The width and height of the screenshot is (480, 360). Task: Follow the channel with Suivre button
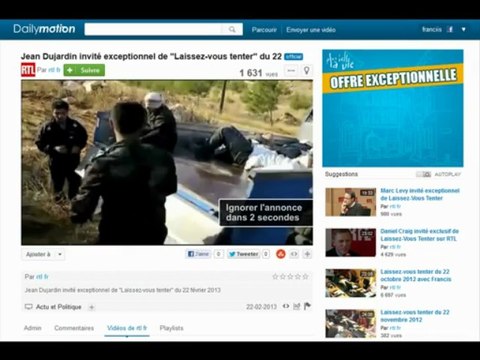pos(84,70)
